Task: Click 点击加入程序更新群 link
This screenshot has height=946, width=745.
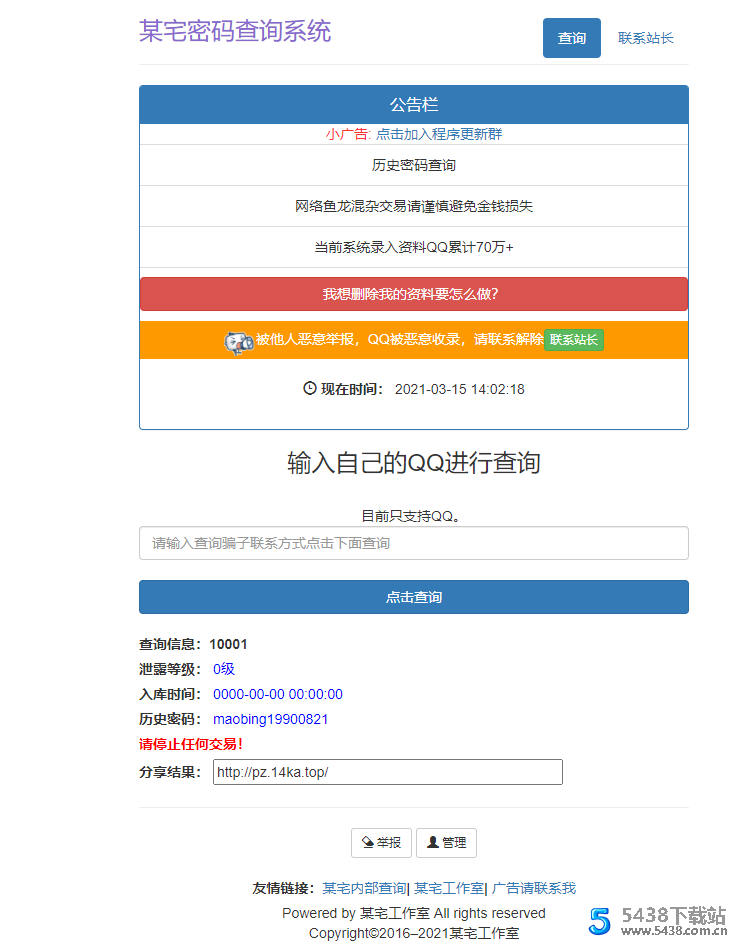Action: pos(439,134)
